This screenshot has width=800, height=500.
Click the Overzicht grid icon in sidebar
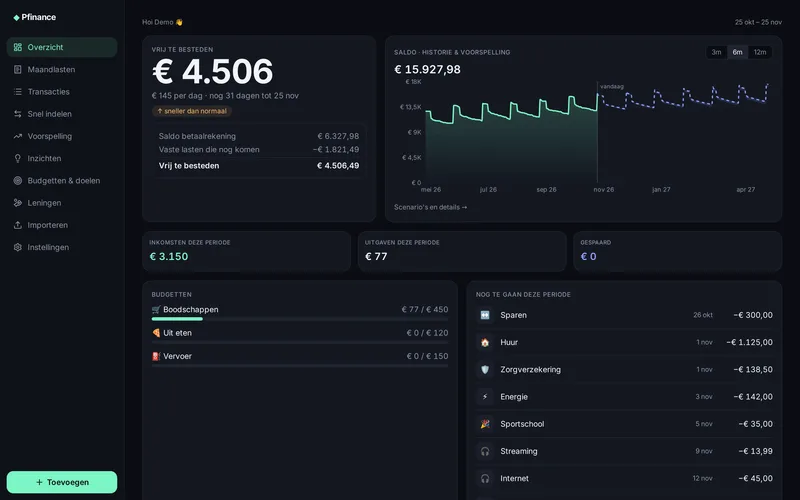click(x=18, y=47)
